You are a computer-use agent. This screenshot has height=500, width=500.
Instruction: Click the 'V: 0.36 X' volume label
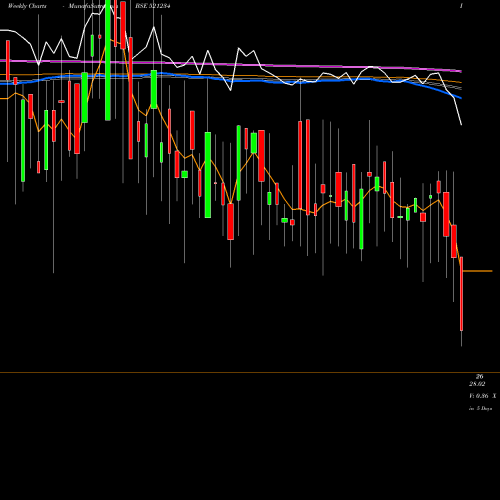pyautogui.click(x=482, y=396)
